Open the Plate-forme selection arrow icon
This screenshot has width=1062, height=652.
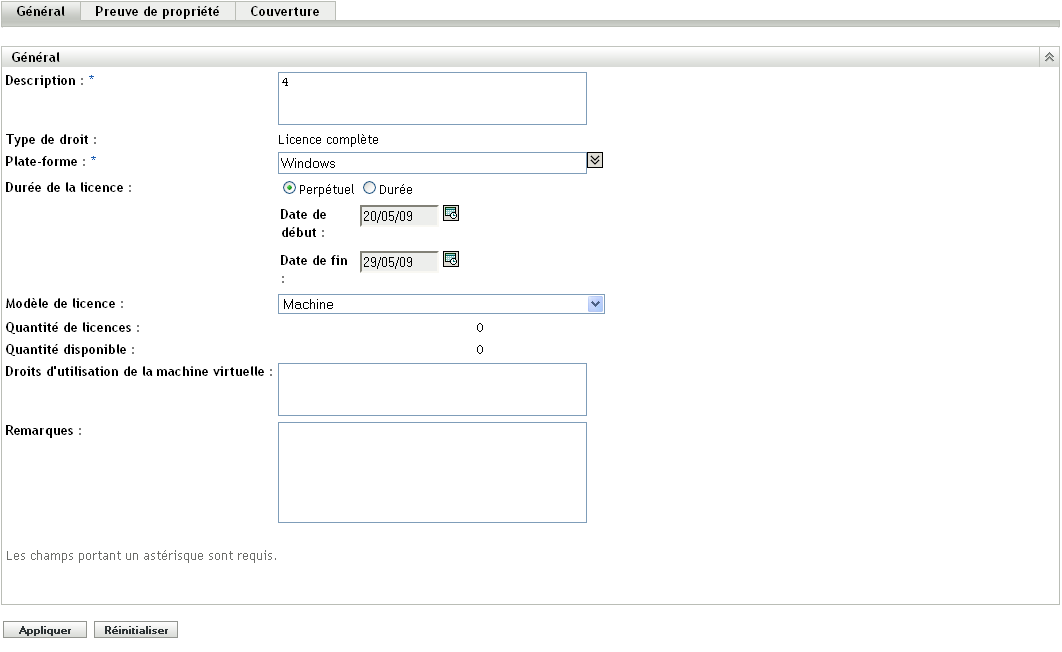[595, 160]
